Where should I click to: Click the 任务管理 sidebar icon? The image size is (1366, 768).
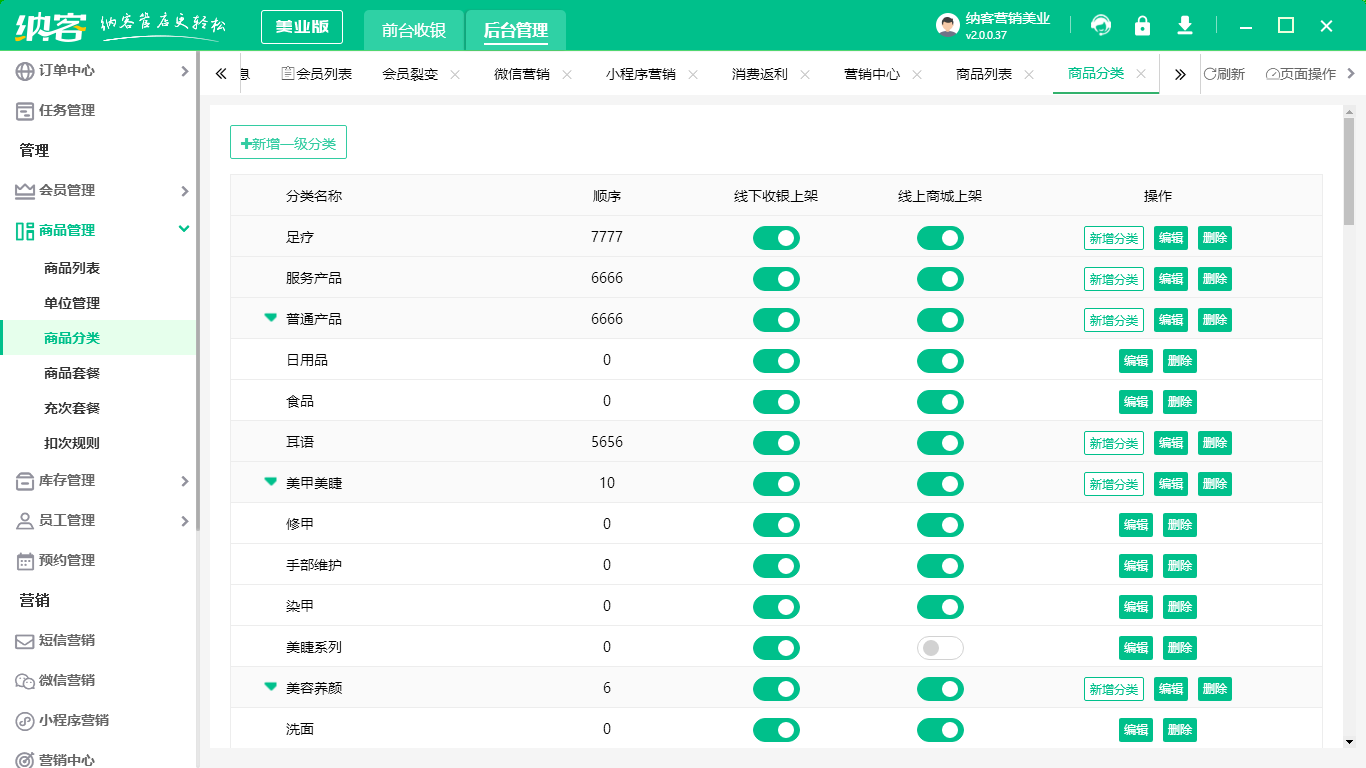tap(25, 111)
